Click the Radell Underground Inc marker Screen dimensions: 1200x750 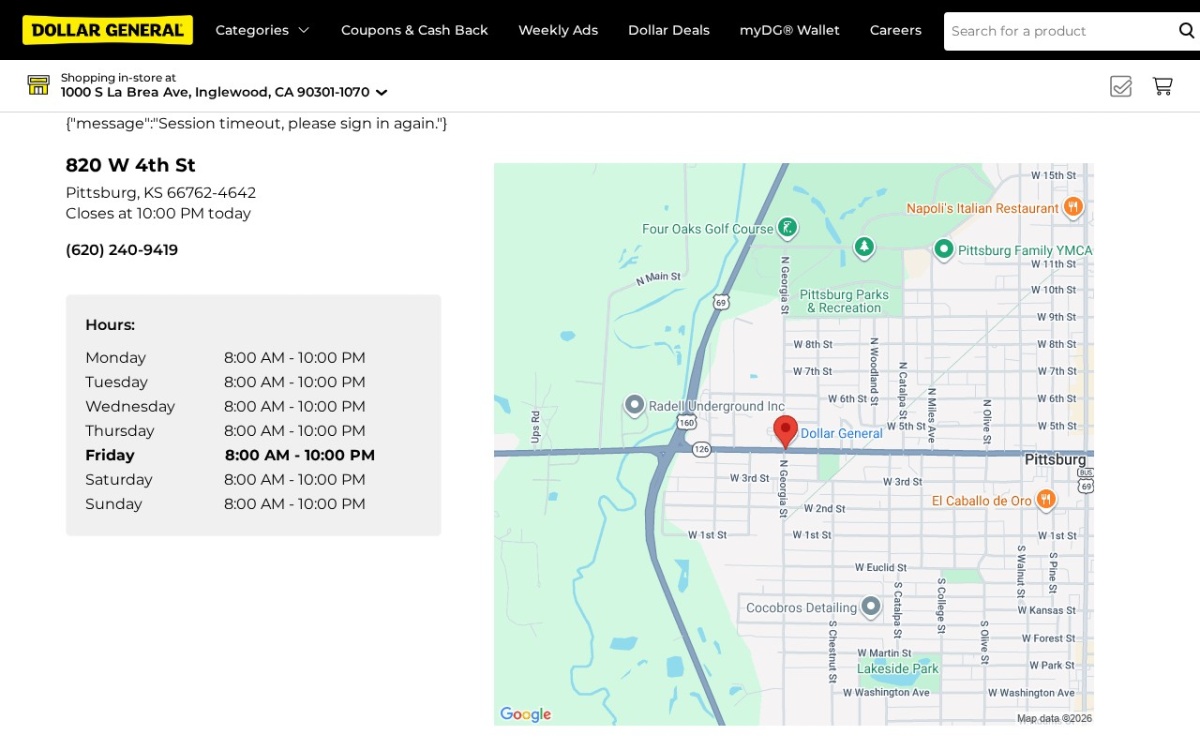(x=634, y=404)
